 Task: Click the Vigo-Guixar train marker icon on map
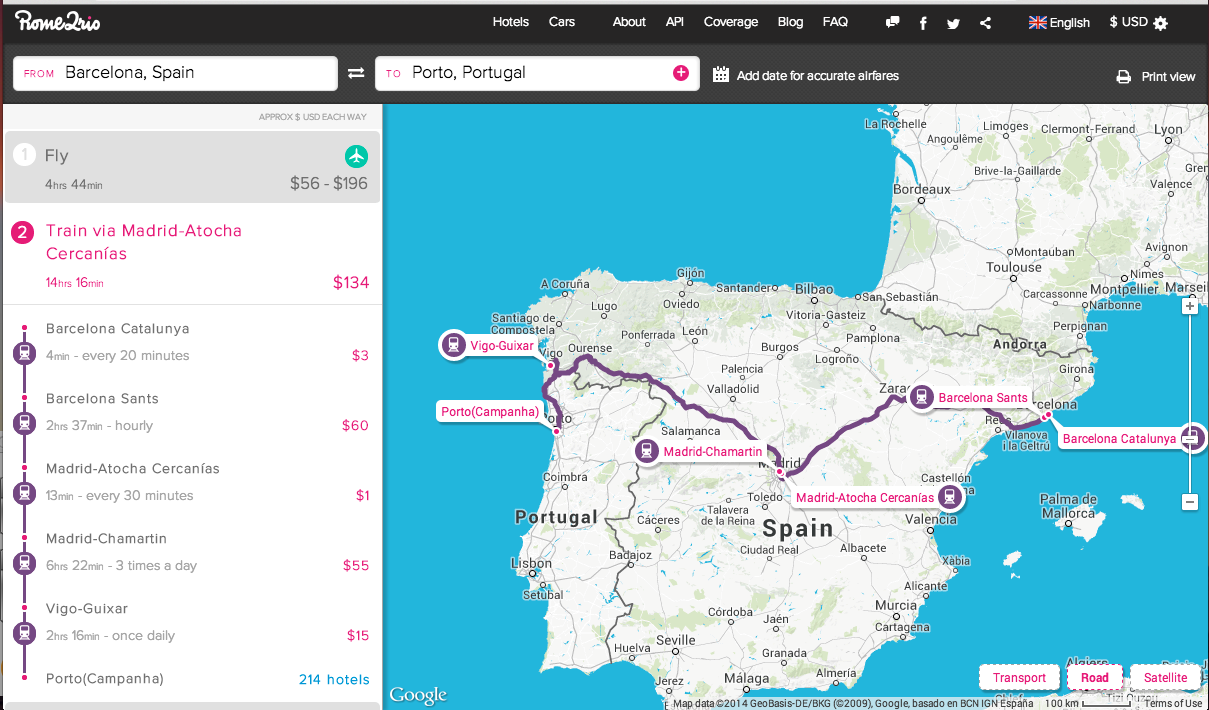(x=453, y=345)
